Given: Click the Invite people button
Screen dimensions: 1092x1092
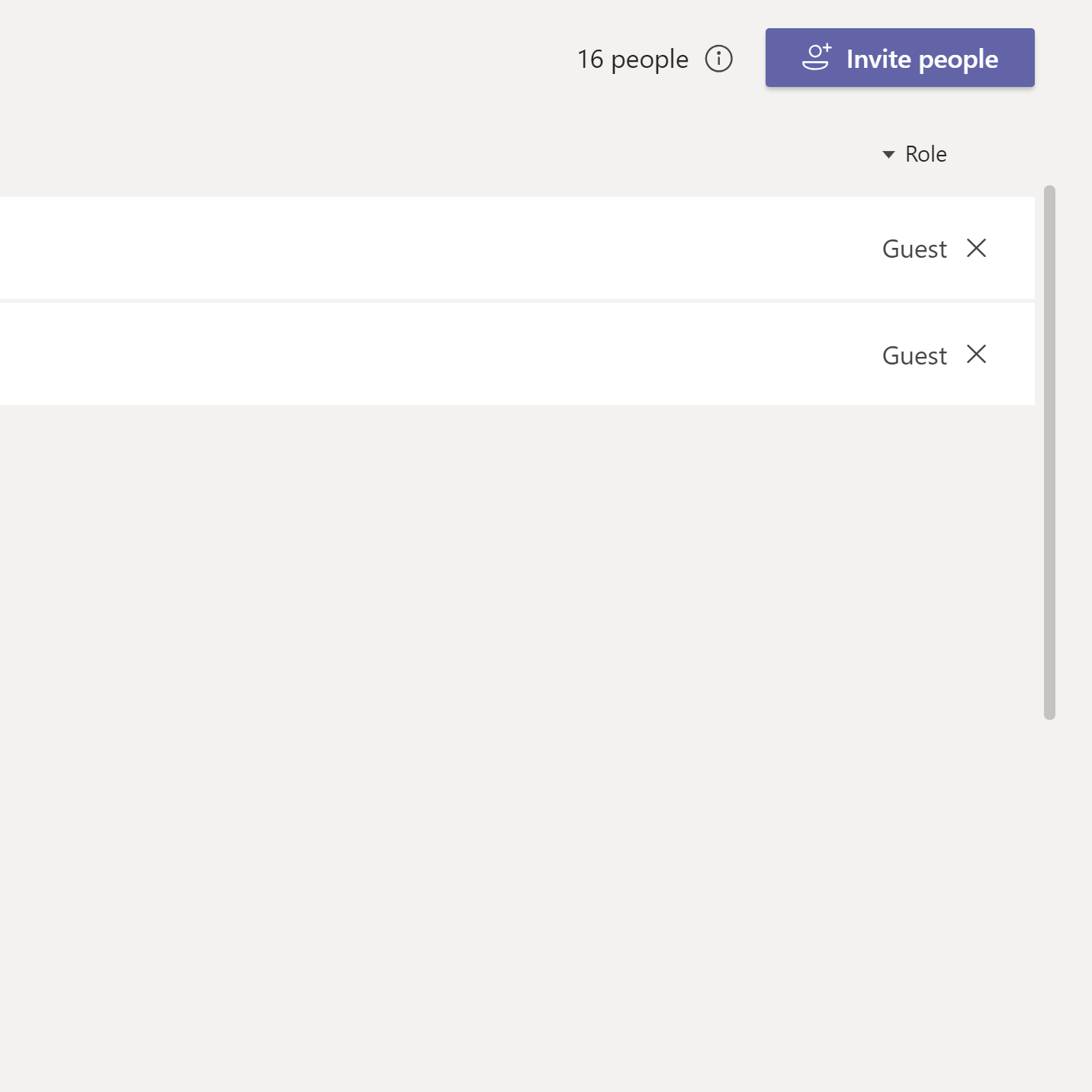Looking at the screenshot, I should [900, 57].
